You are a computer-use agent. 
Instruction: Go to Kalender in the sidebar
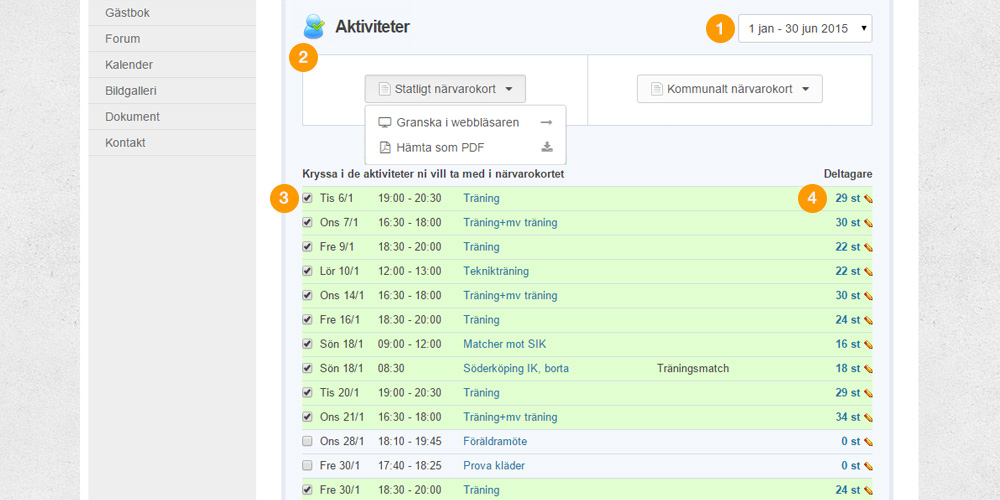tap(129, 65)
